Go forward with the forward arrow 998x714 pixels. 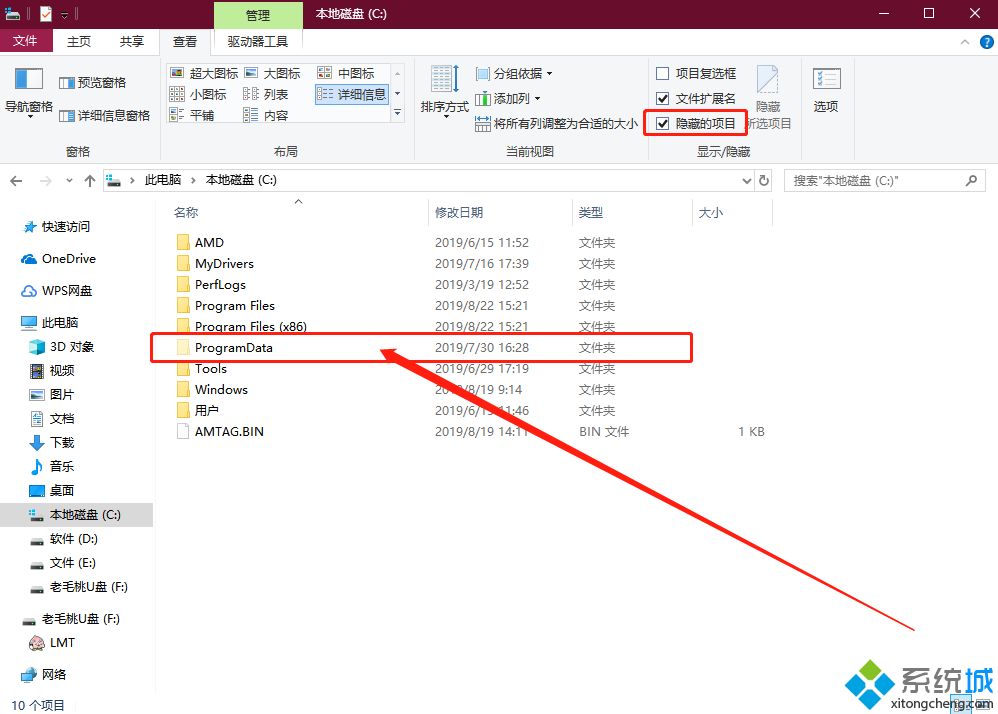click(x=45, y=181)
